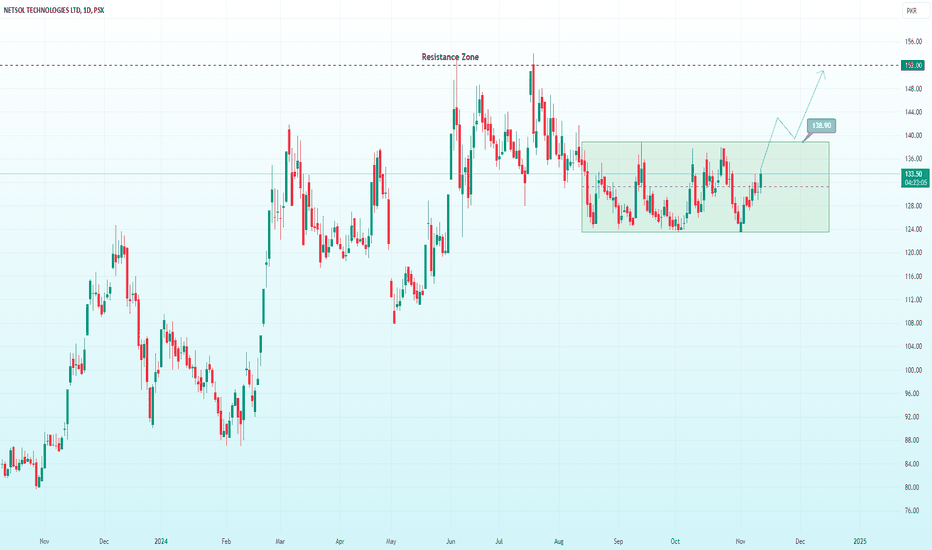Click the May label on time axis
Viewport: 932px width, 550px height.
391,542
